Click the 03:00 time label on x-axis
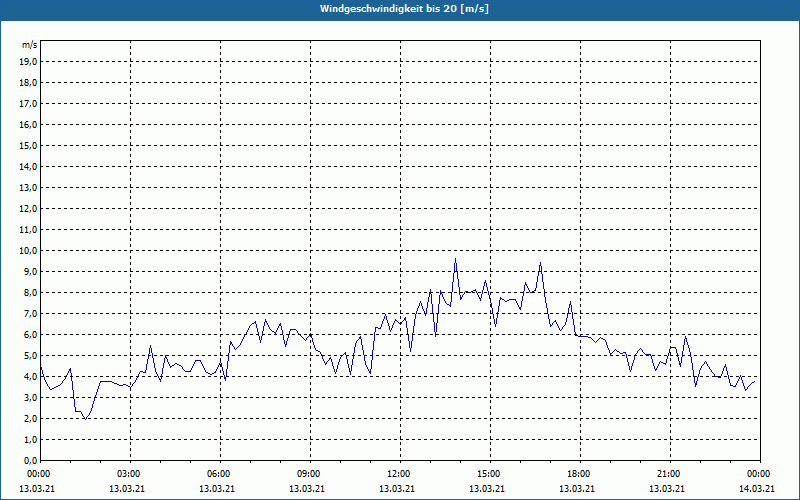Screen dimensions: 800x500 click(127, 474)
